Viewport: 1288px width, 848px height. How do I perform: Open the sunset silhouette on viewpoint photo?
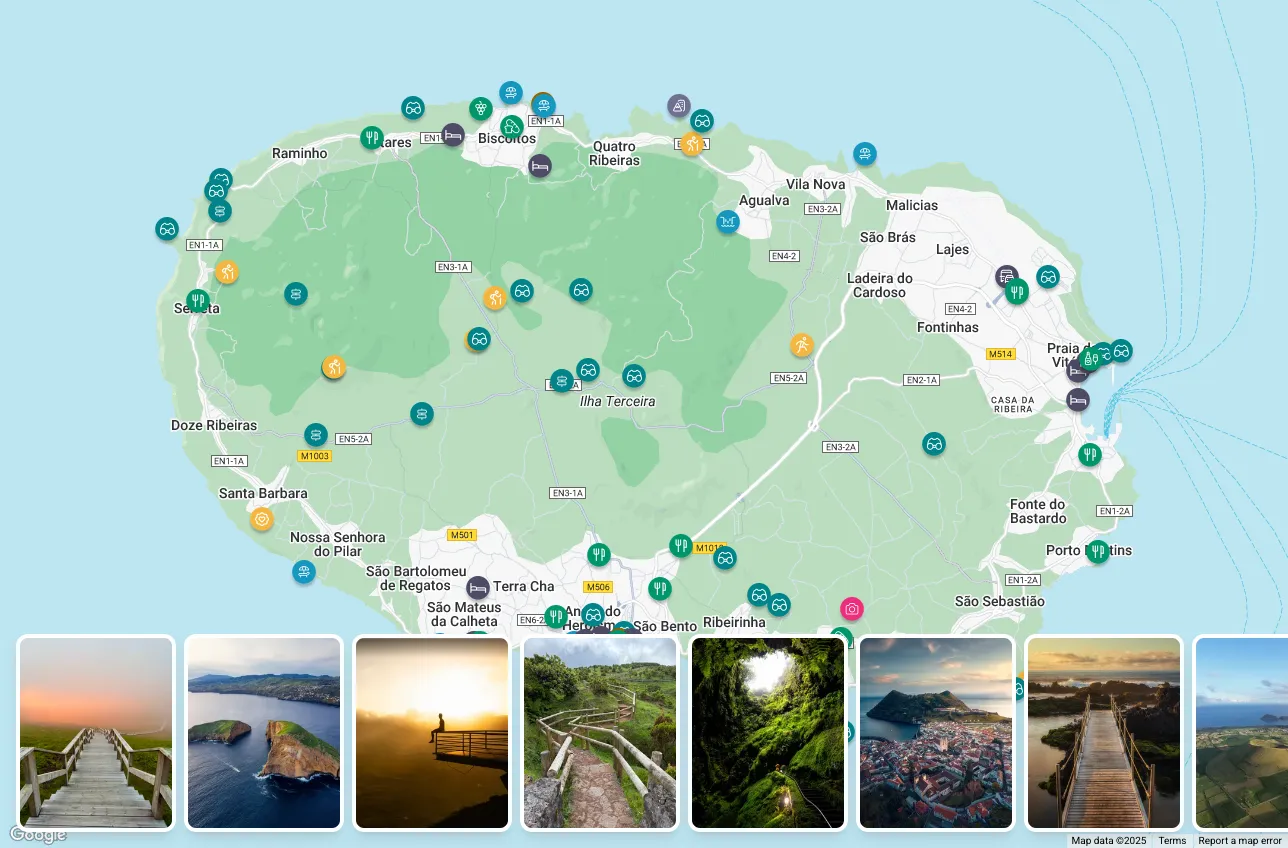click(432, 733)
